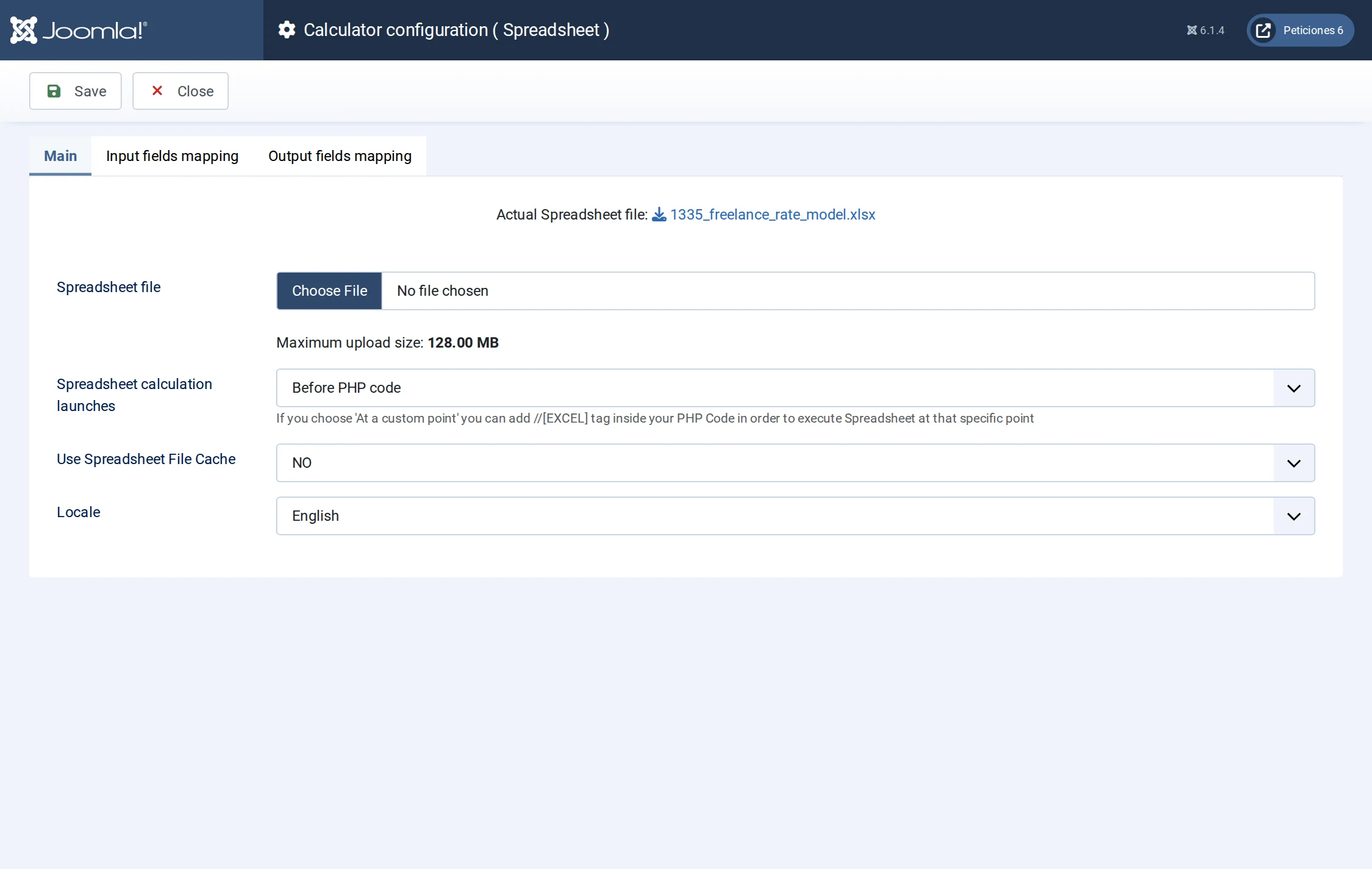Open the Spreadsheet calculation launches dropdown

pos(795,388)
